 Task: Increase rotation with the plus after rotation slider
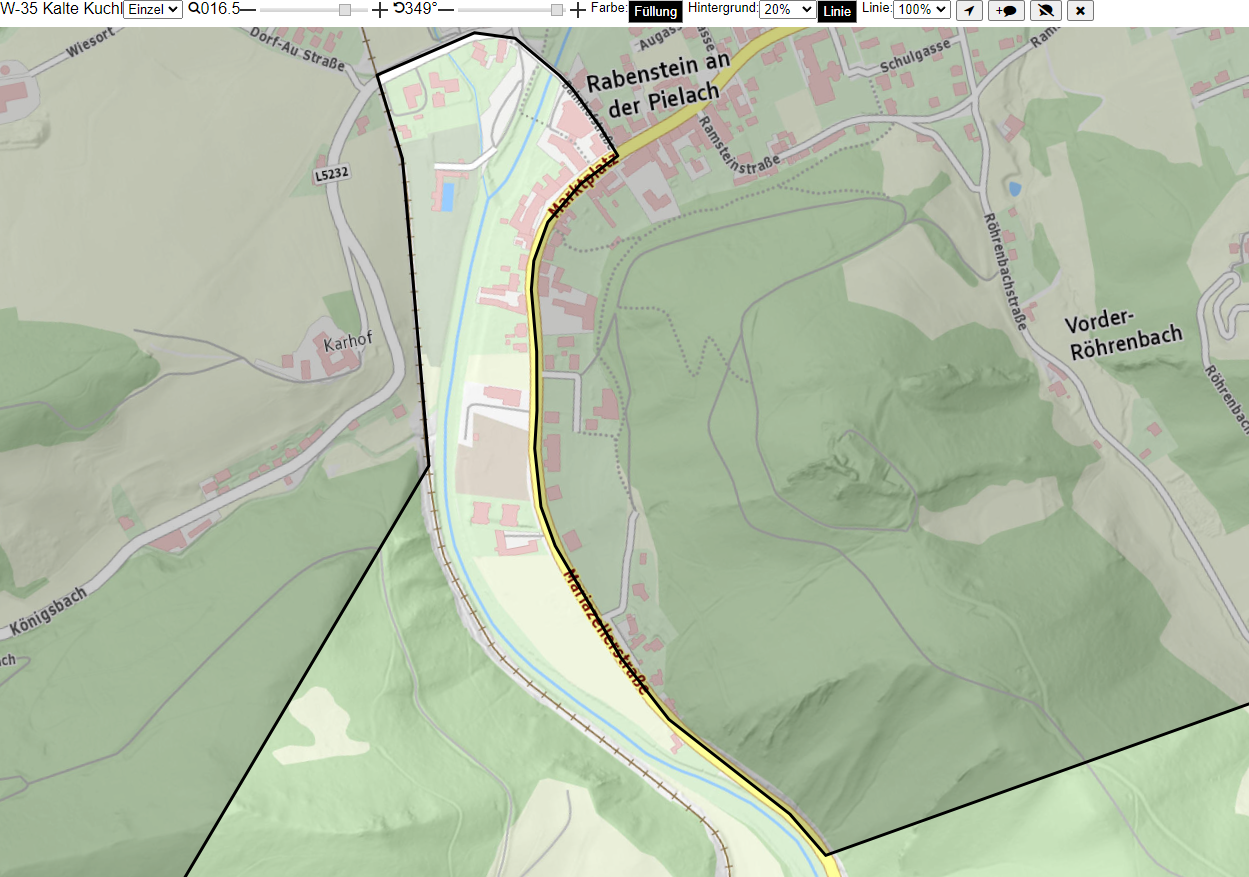tap(578, 10)
